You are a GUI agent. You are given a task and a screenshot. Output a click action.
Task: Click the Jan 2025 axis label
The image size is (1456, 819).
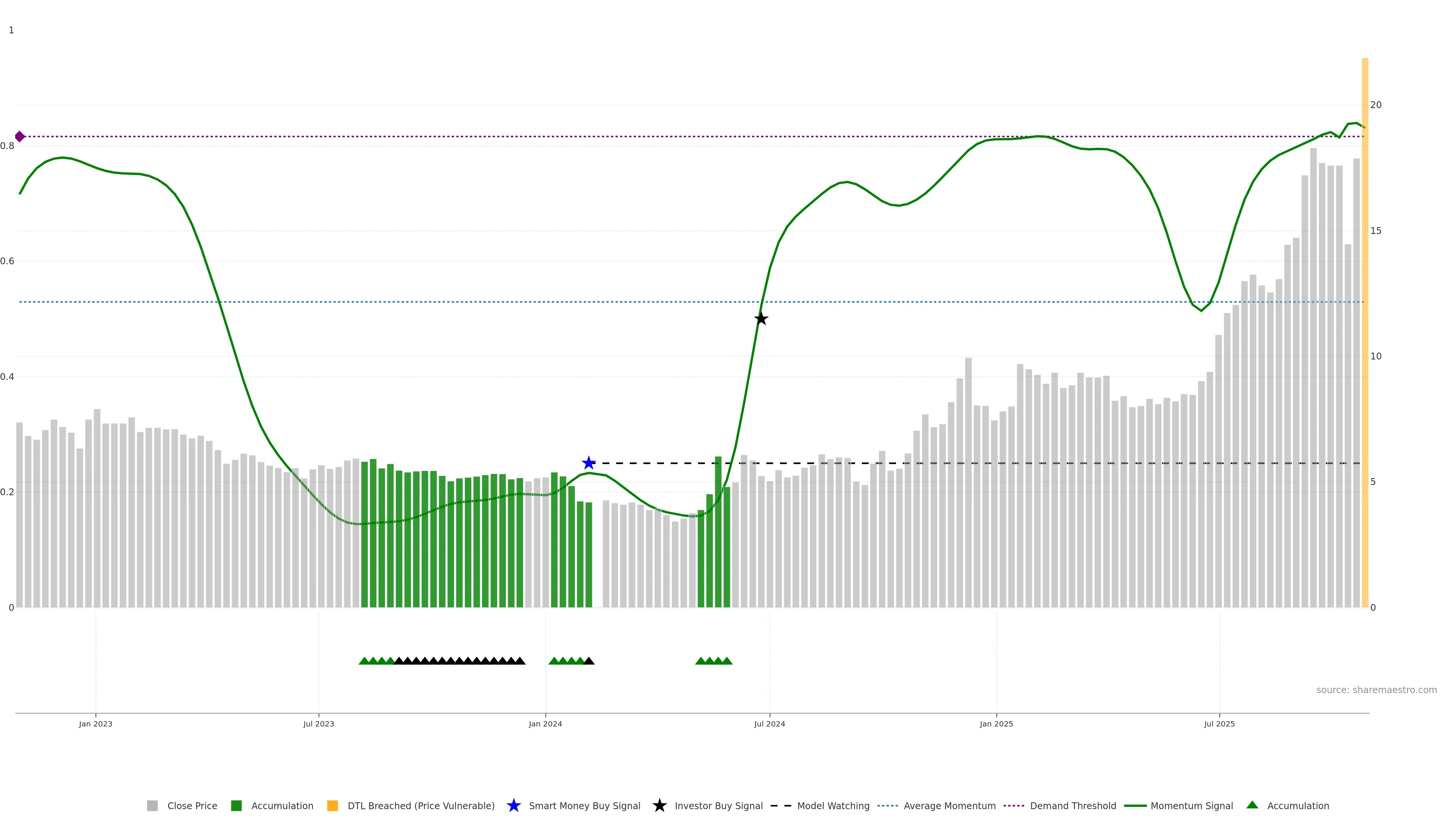(996, 724)
